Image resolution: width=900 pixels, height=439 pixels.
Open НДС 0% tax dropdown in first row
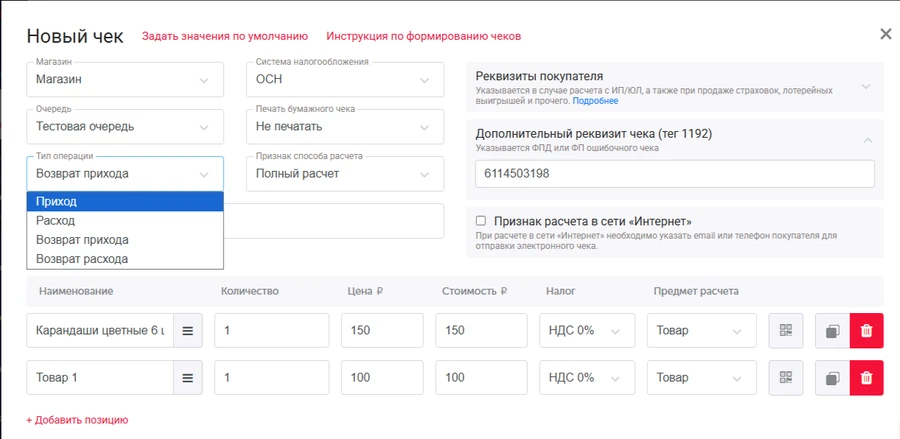click(x=586, y=330)
